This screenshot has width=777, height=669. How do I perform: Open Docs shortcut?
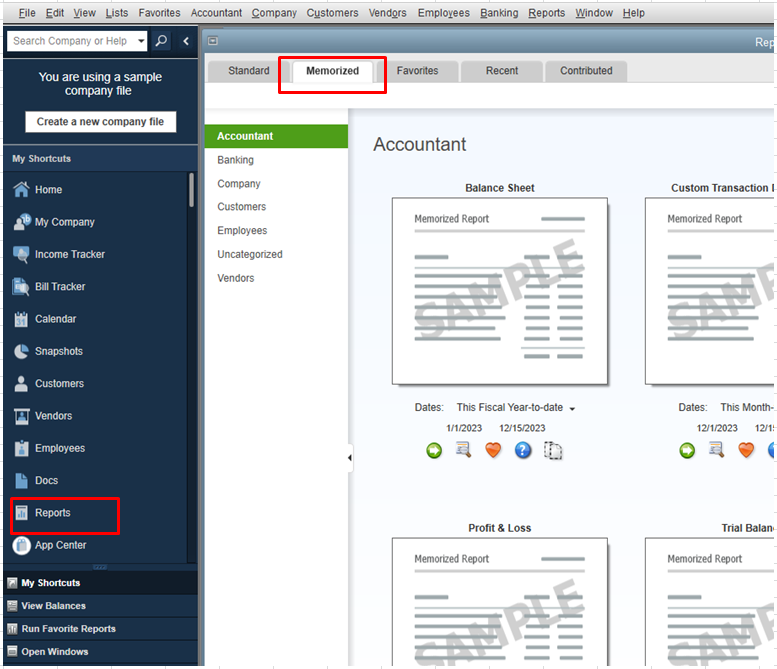pos(36,480)
